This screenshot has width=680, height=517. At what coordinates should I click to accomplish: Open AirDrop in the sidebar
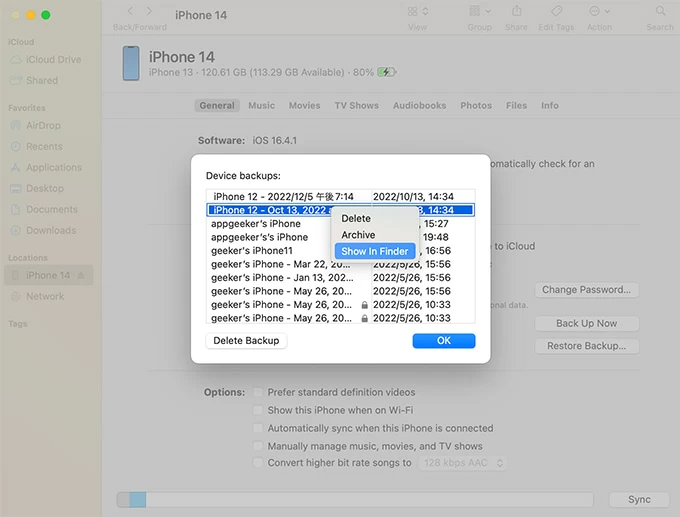point(44,126)
